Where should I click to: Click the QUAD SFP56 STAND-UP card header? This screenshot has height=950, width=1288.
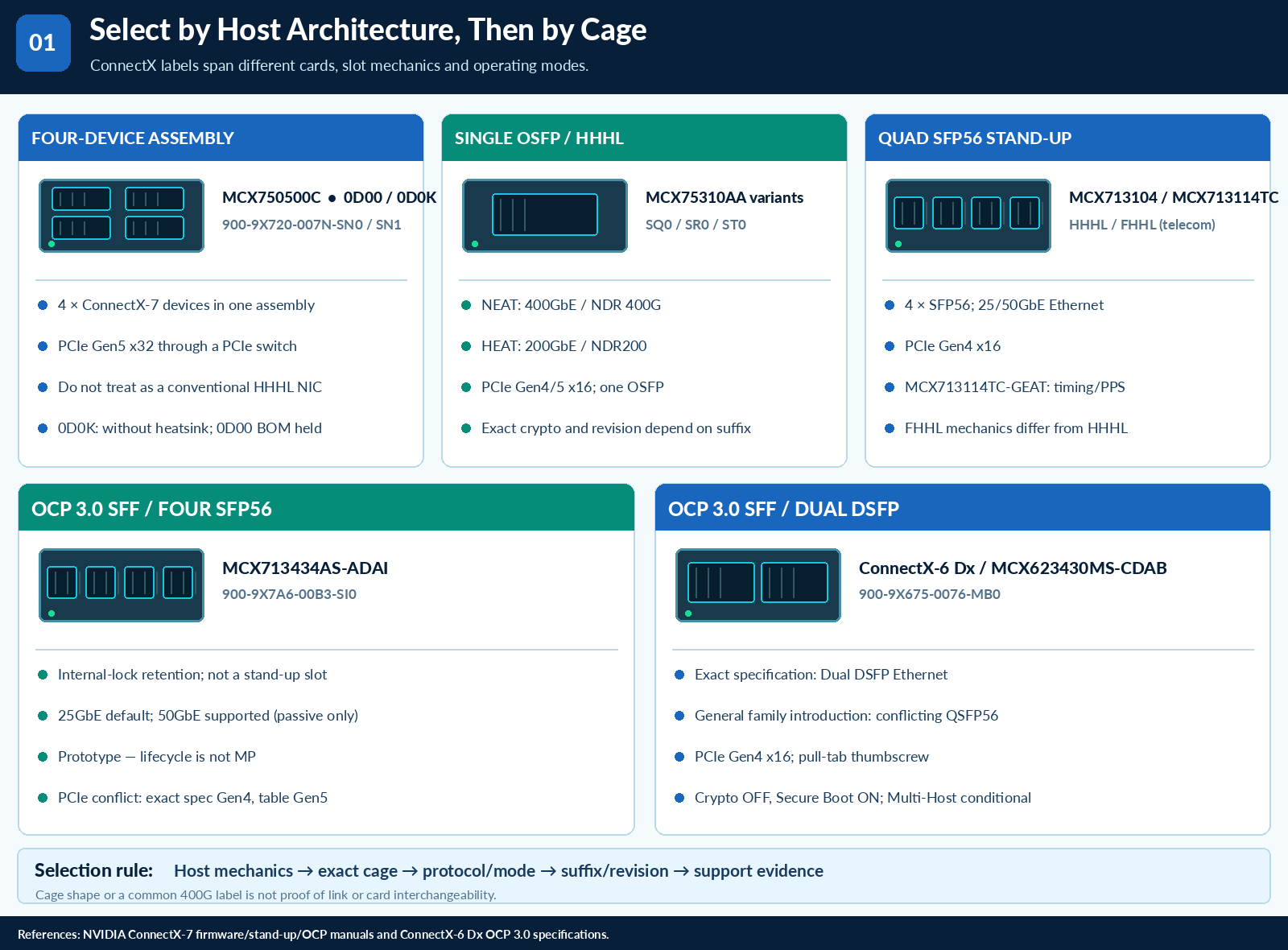(1067, 138)
